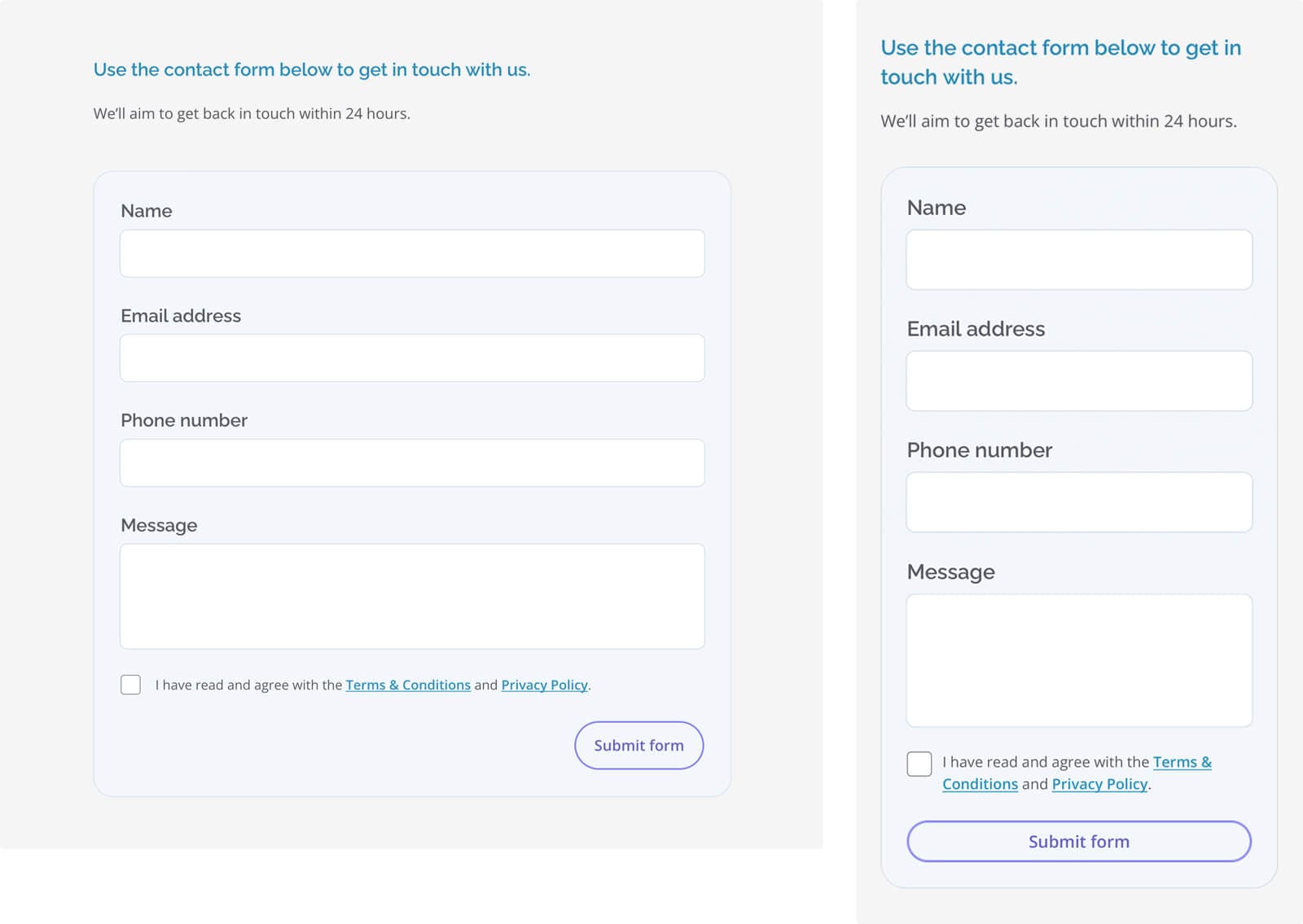Click the Email address field in desktop form
1303x924 pixels.
(x=412, y=358)
